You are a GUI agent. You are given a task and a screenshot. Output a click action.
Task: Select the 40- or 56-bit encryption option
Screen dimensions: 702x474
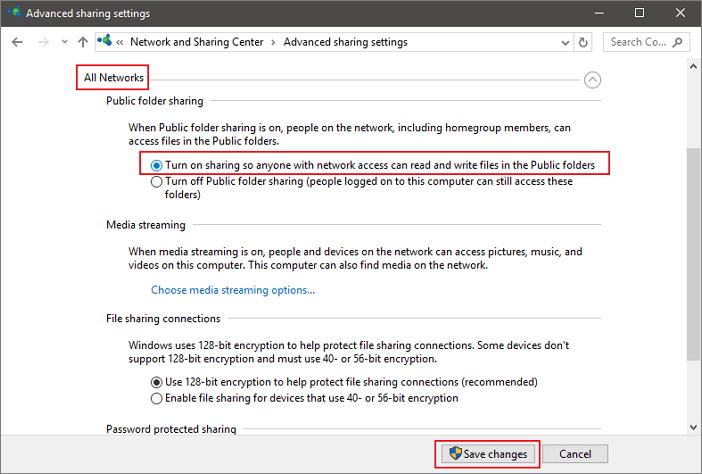coord(156,398)
